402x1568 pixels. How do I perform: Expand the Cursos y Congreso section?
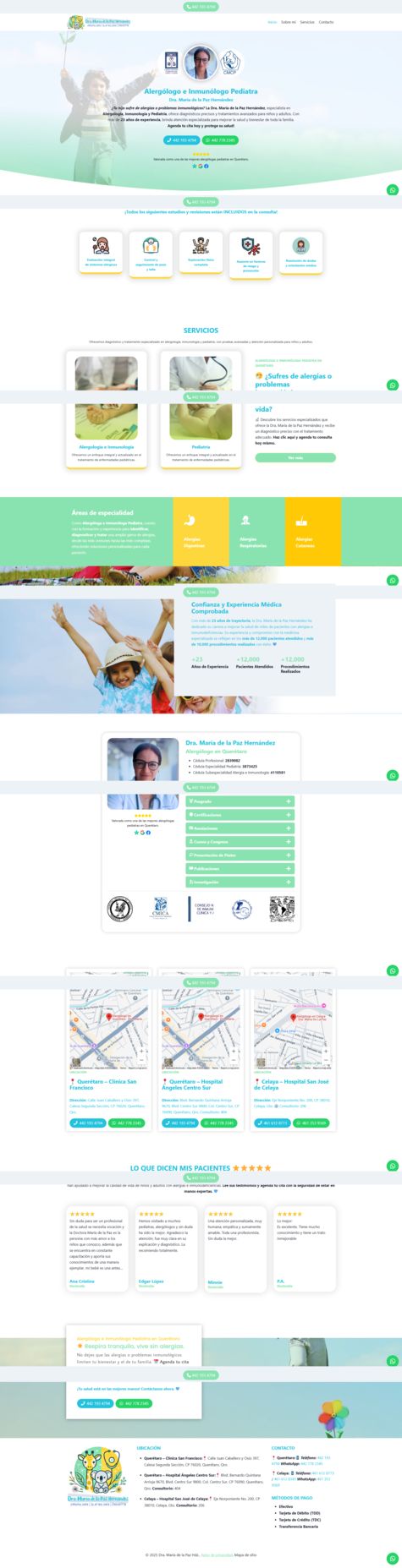coord(240,842)
